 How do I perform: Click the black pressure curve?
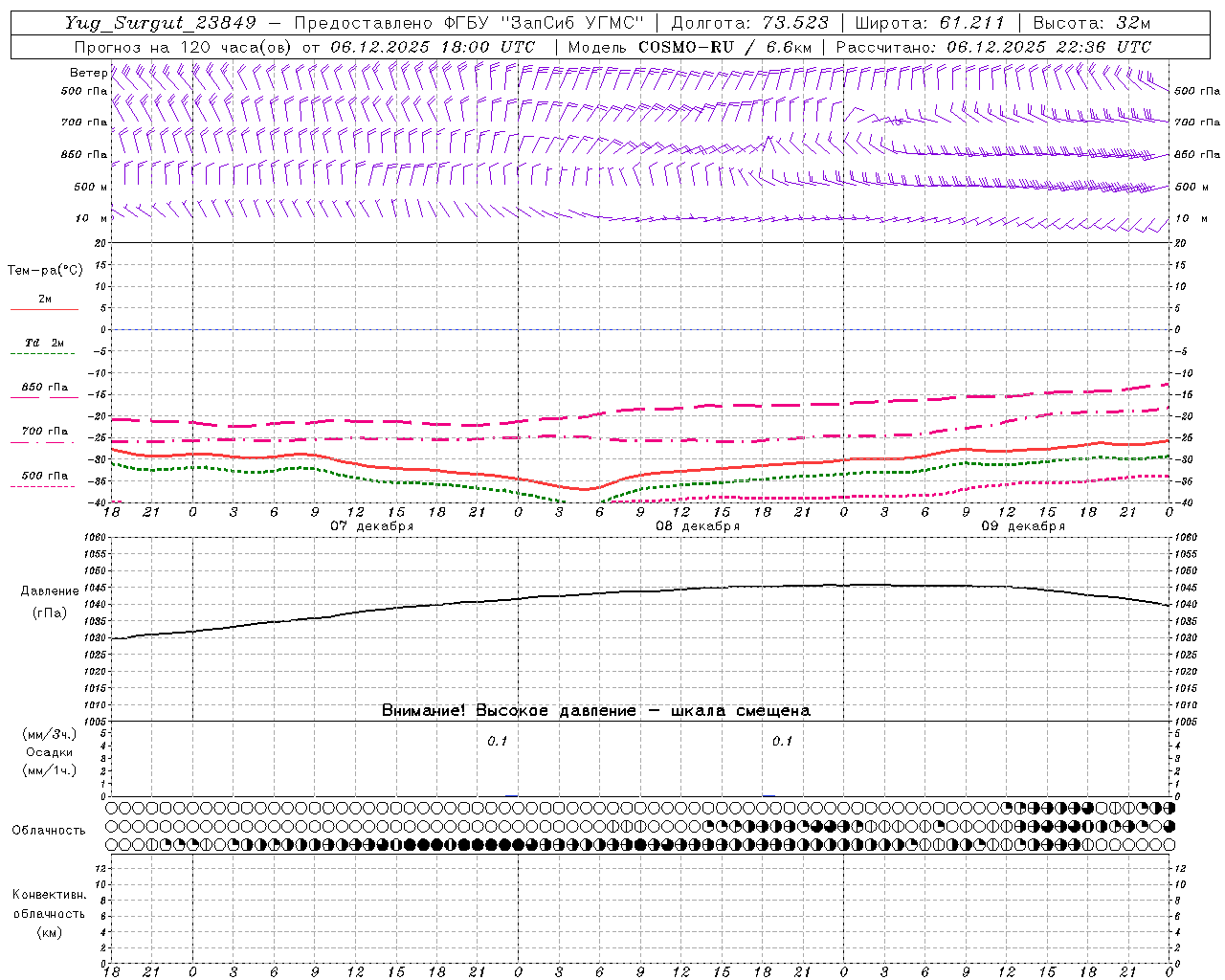[641, 590]
